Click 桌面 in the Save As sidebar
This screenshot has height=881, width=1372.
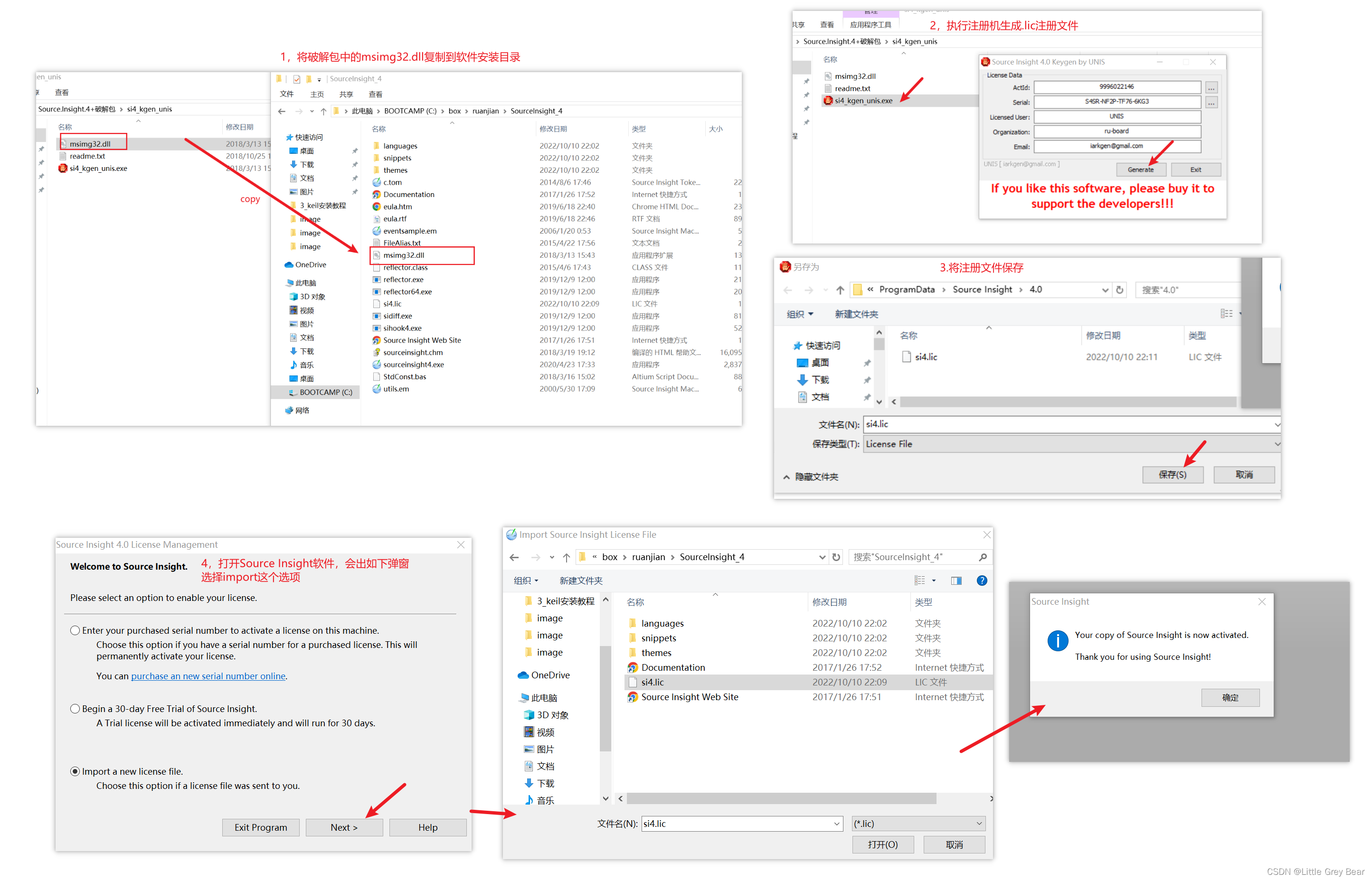click(813, 363)
